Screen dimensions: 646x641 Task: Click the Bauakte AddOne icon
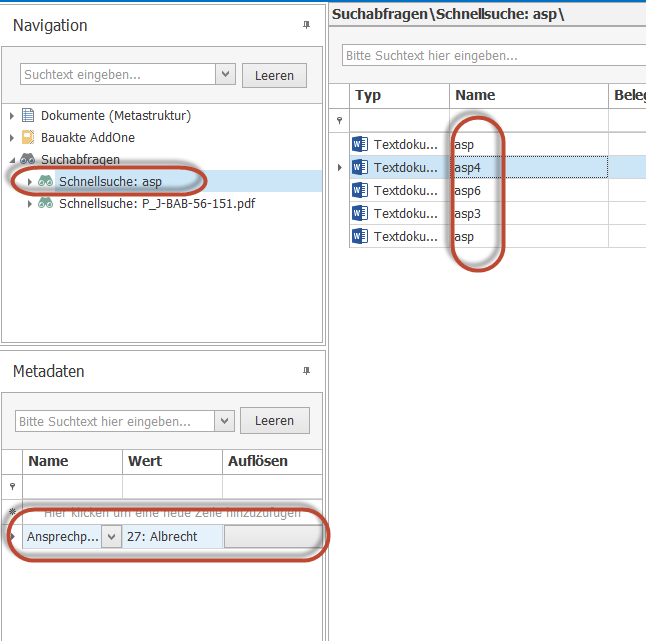click(28, 138)
